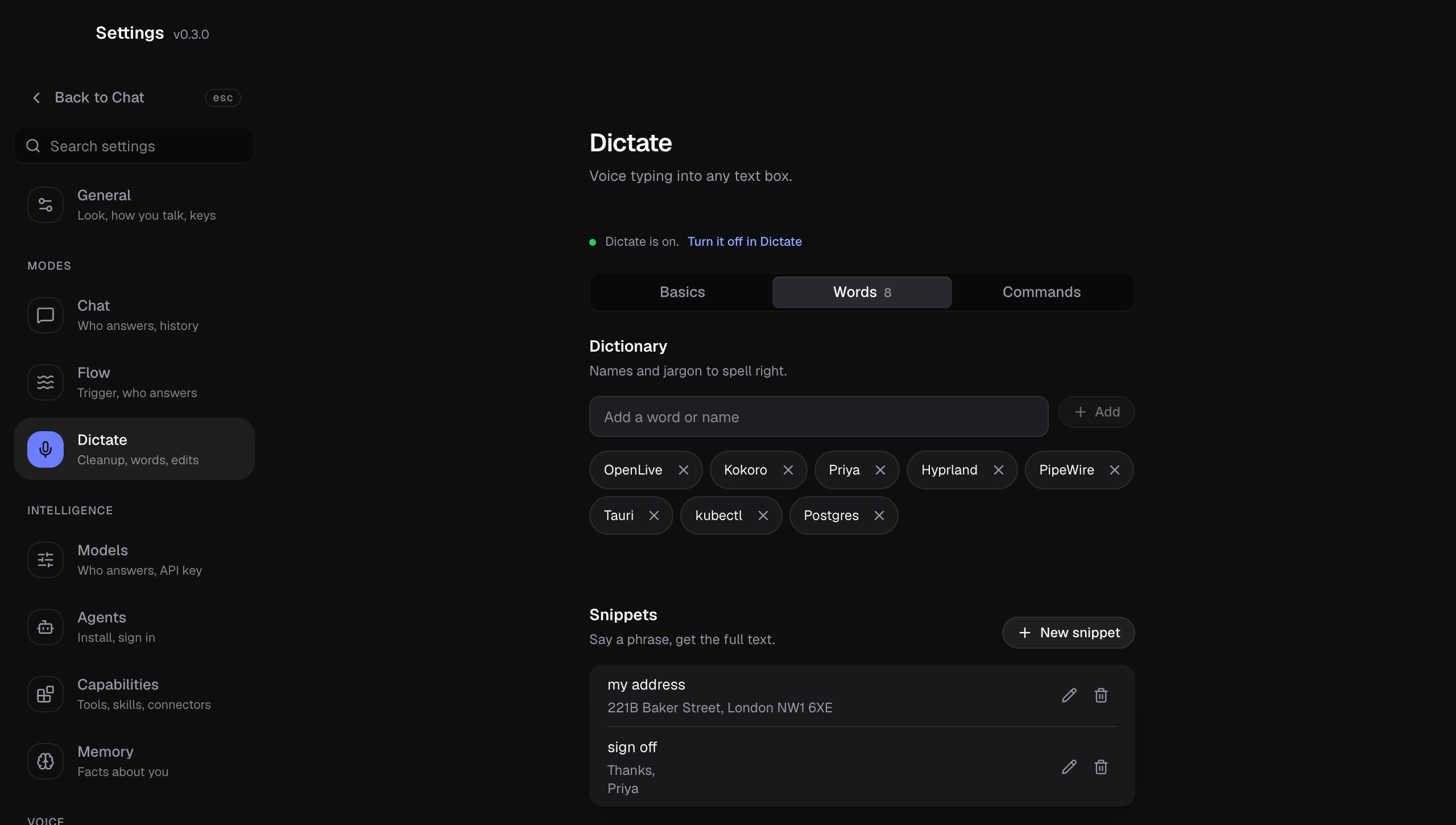Viewport: 1456px width, 825px height.
Task: Click the Add word button
Action: (1097, 412)
